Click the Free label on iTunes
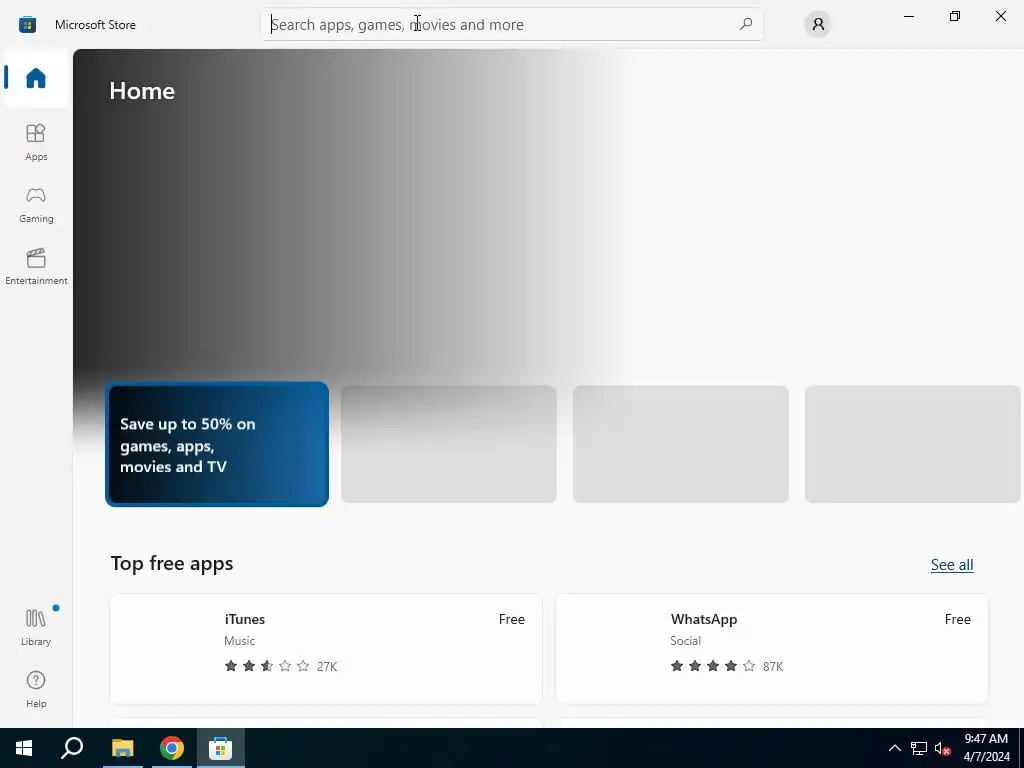 click(x=511, y=619)
